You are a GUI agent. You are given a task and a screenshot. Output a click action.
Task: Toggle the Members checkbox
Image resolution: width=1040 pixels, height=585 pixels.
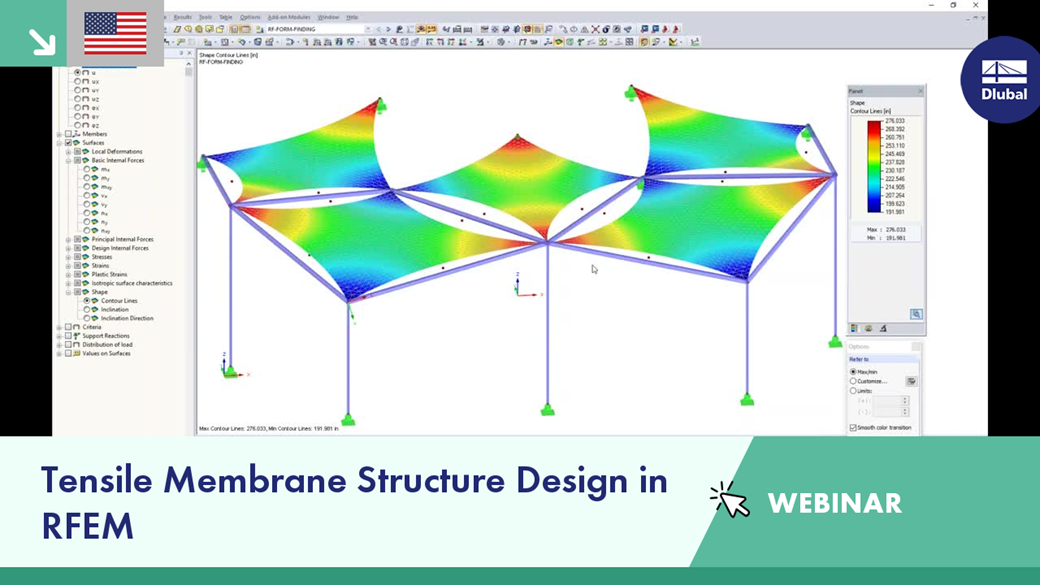[68, 134]
